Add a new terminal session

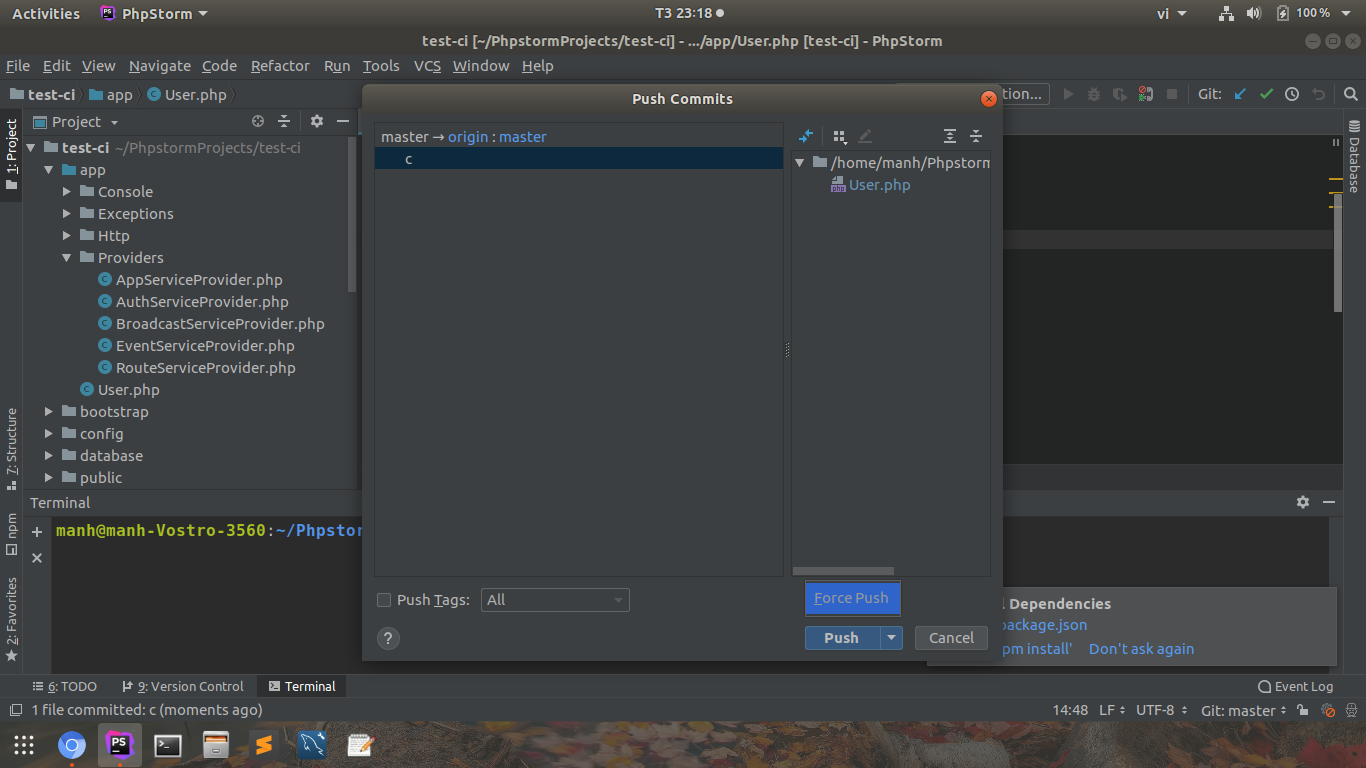(x=37, y=532)
